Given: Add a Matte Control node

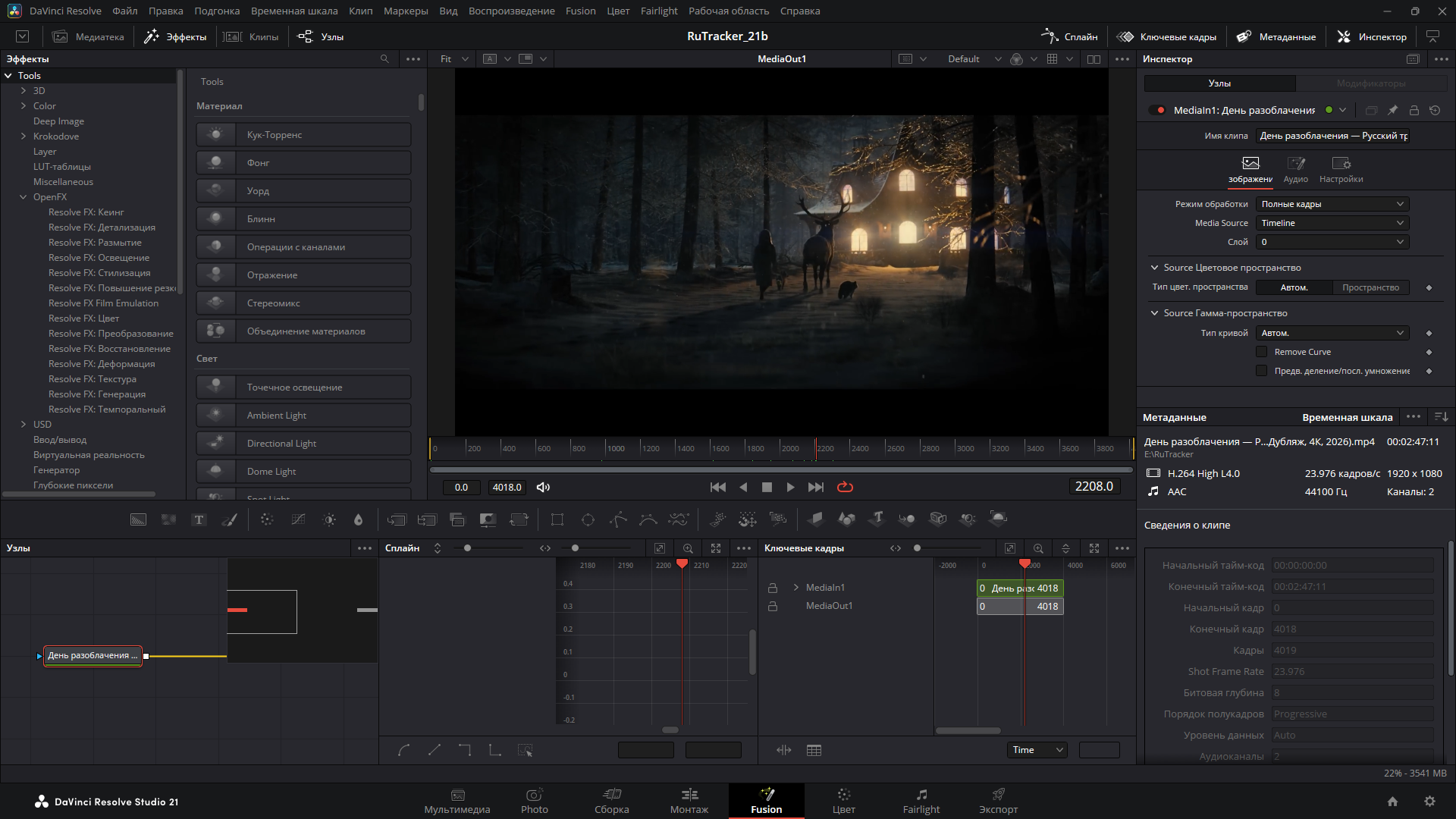Looking at the screenshot, I should tap(488, 519).
